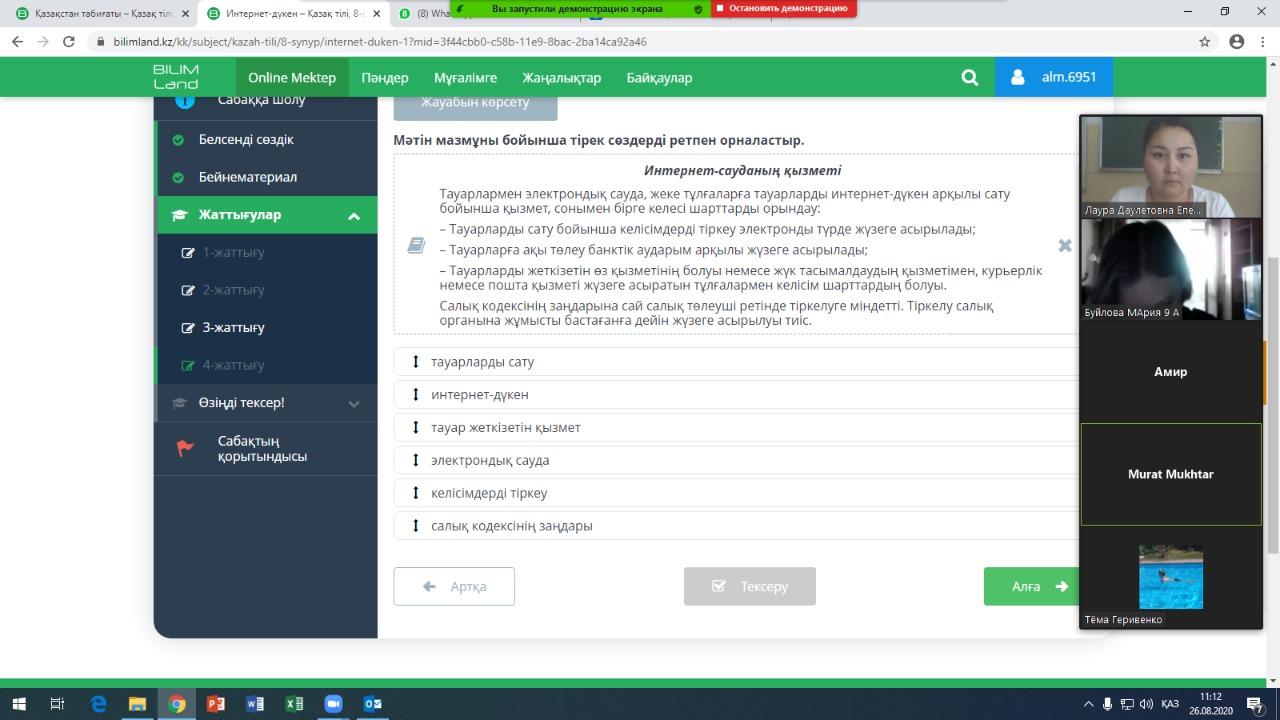Click the search magnifier icon in header

(969, 78)
